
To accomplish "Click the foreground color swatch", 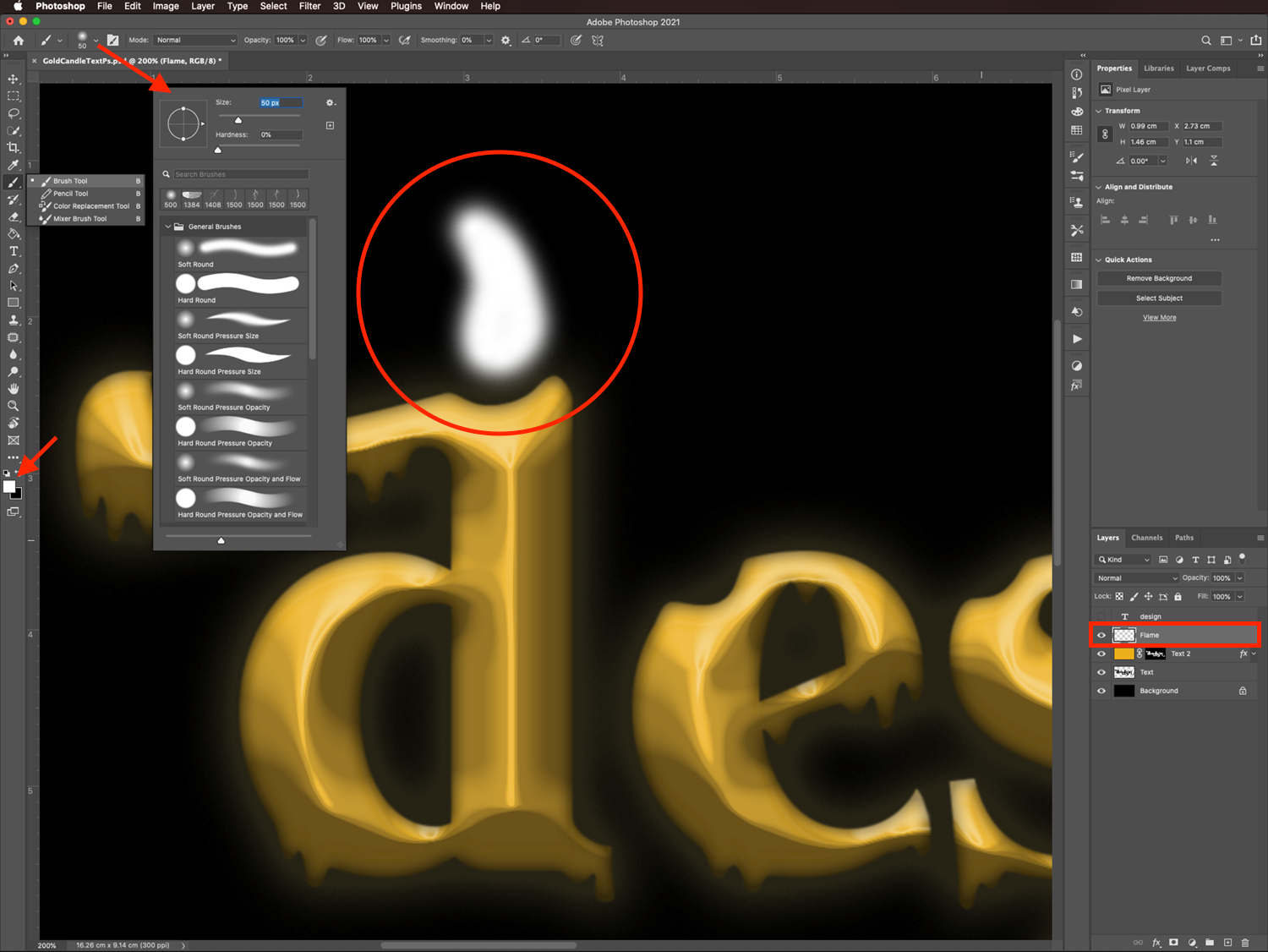I will (x=9, y=486).
